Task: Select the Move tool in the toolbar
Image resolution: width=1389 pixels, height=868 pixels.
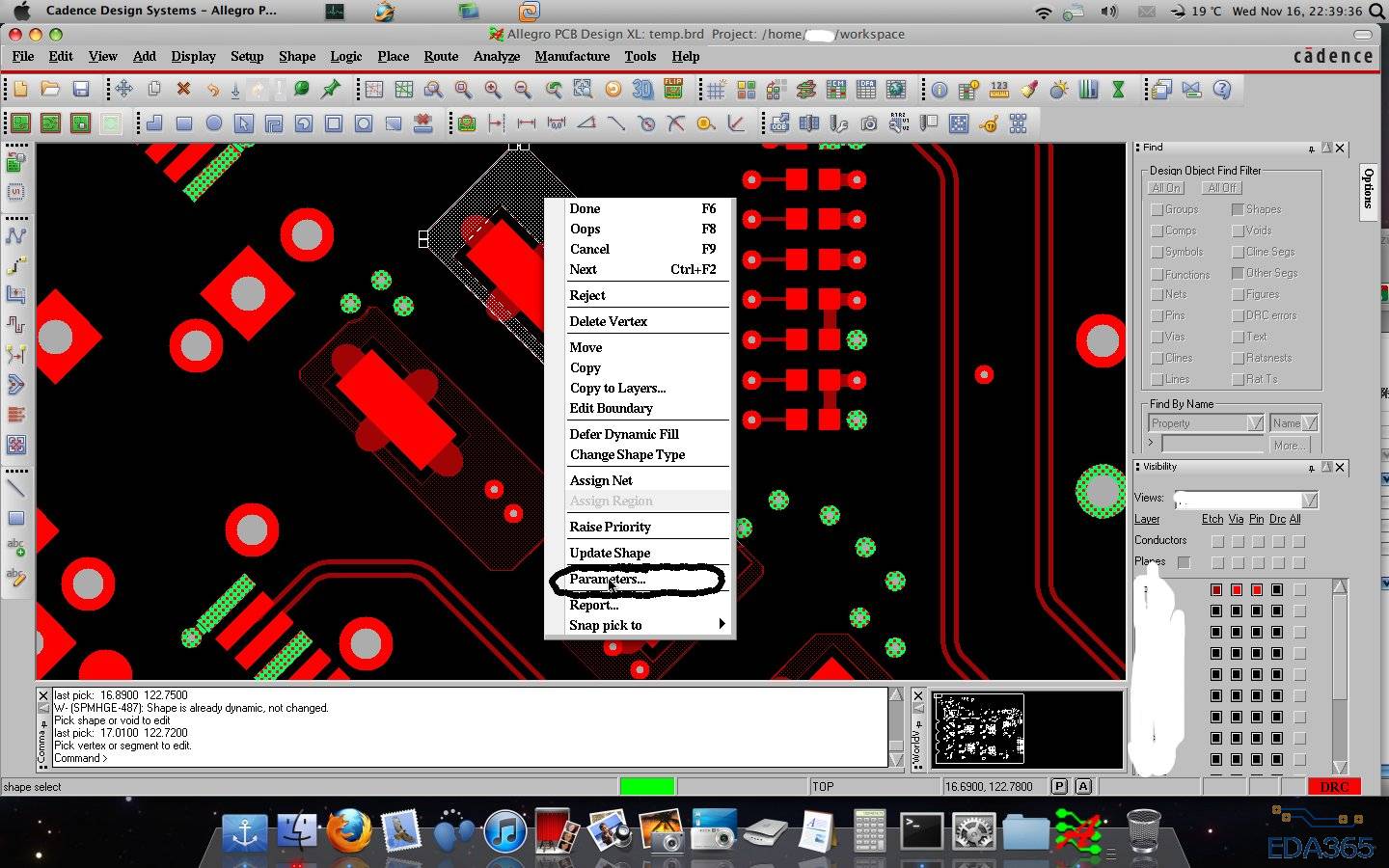Action: tap(124, 90)
